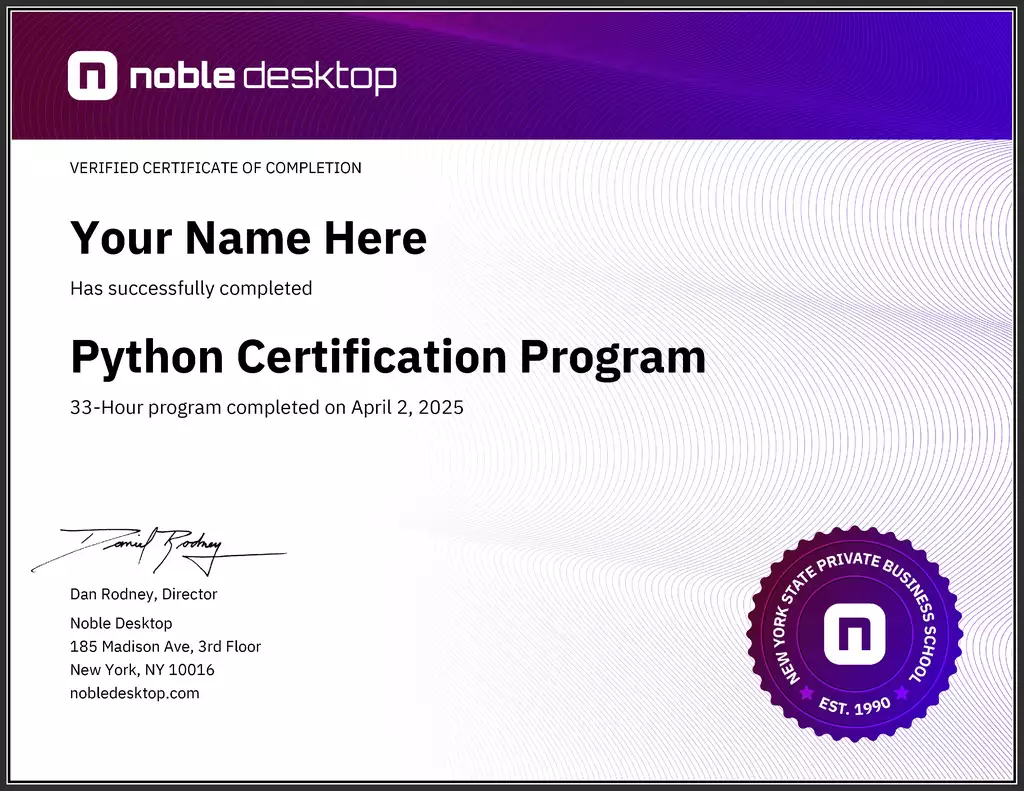The width and height of the screenshot is (1024, 791).
Task: Select the "185 Madison Ave, 3rd Floor" address line
Action: coord(165,646)
